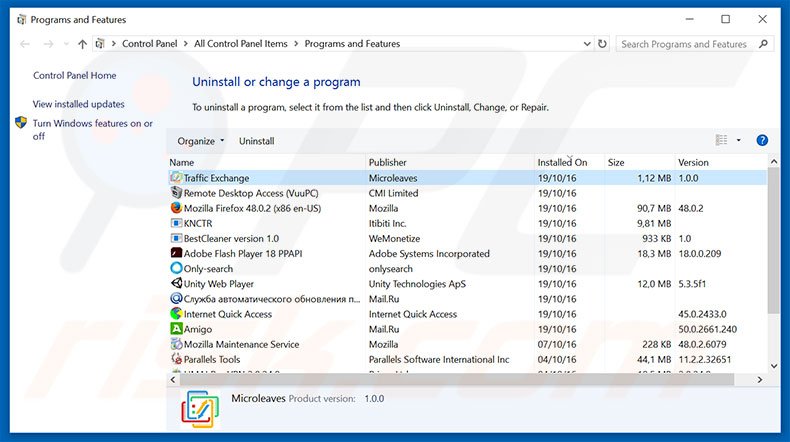
Task: Click the Control Panel address bar icon
Action: (x=100, y=44)
